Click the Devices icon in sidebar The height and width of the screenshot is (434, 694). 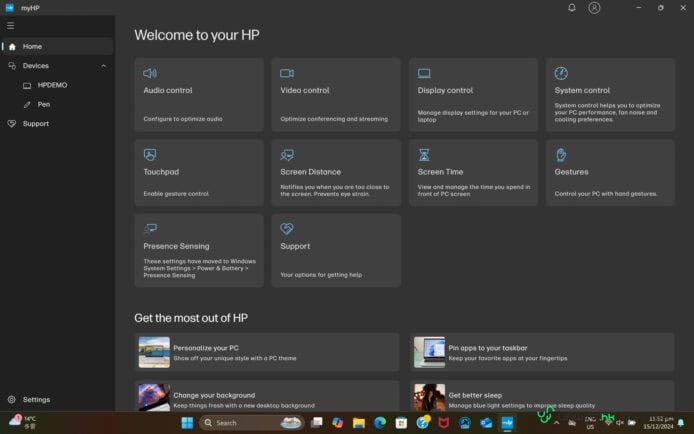click(12, 66)
